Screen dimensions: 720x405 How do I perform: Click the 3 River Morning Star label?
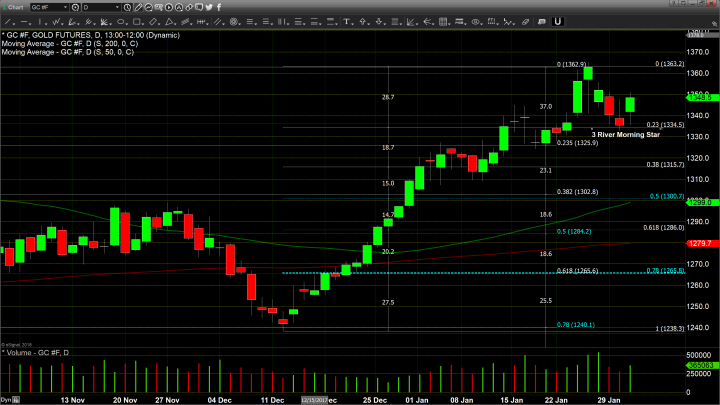click(x=625, y=134)
